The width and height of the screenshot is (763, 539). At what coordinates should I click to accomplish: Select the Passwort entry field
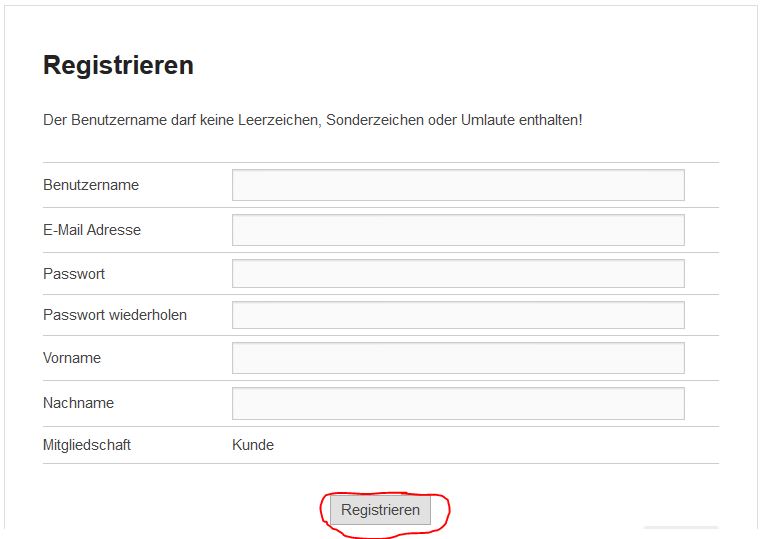[x=458, y=274]
